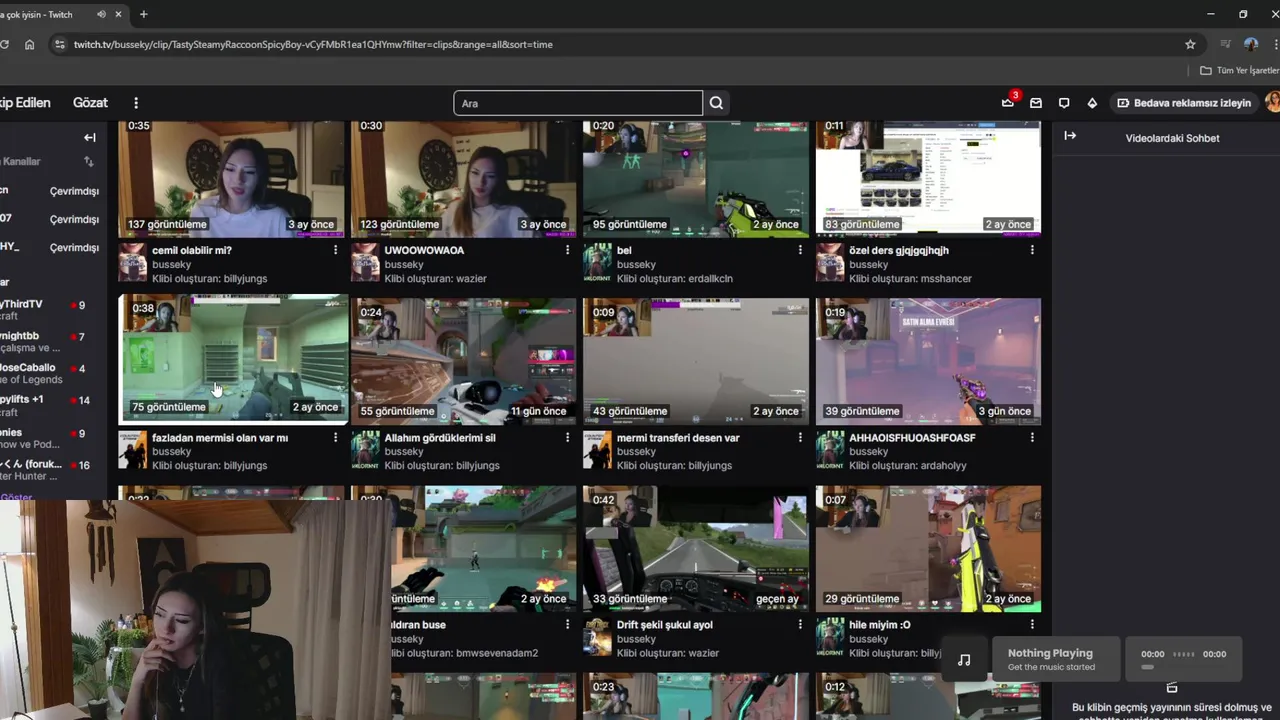This screenshot has height=720, width=1280.
Task: Open the Takip Edilen following tab
Action: (x=24, y=103)
